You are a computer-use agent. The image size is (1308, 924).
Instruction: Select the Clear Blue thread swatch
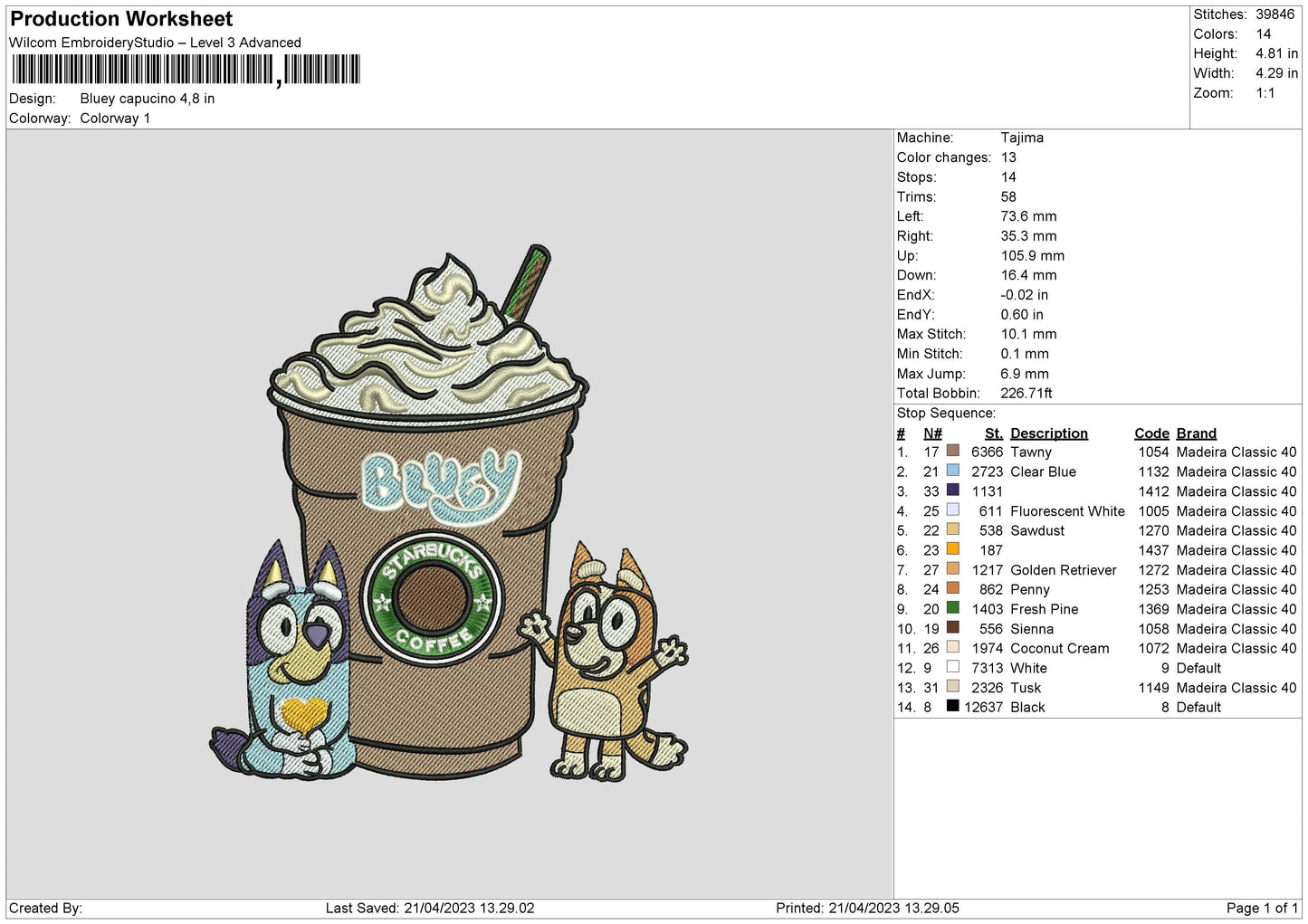[x=952, y=471]
